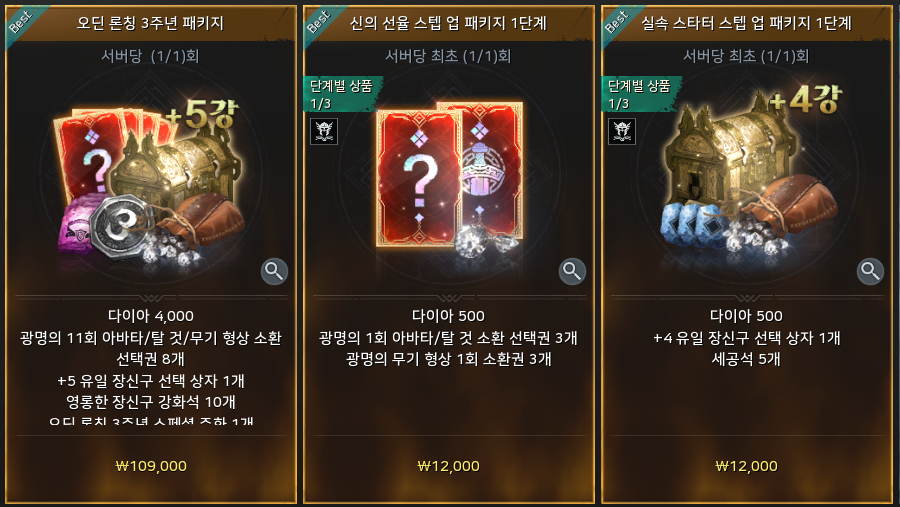Open magnifier on 오딘 론칭 3주년 패키지
This screenshot has height=507, width=900.
274,272
